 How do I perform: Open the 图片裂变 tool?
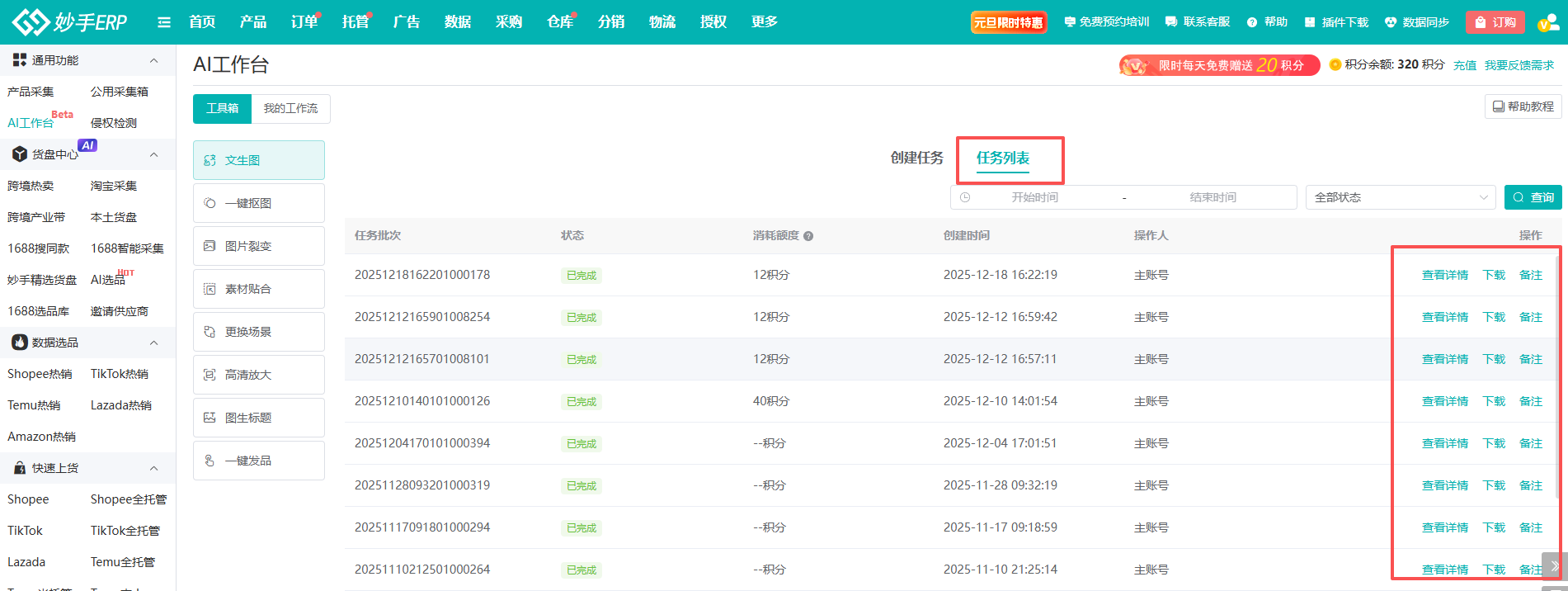[247, 246]
